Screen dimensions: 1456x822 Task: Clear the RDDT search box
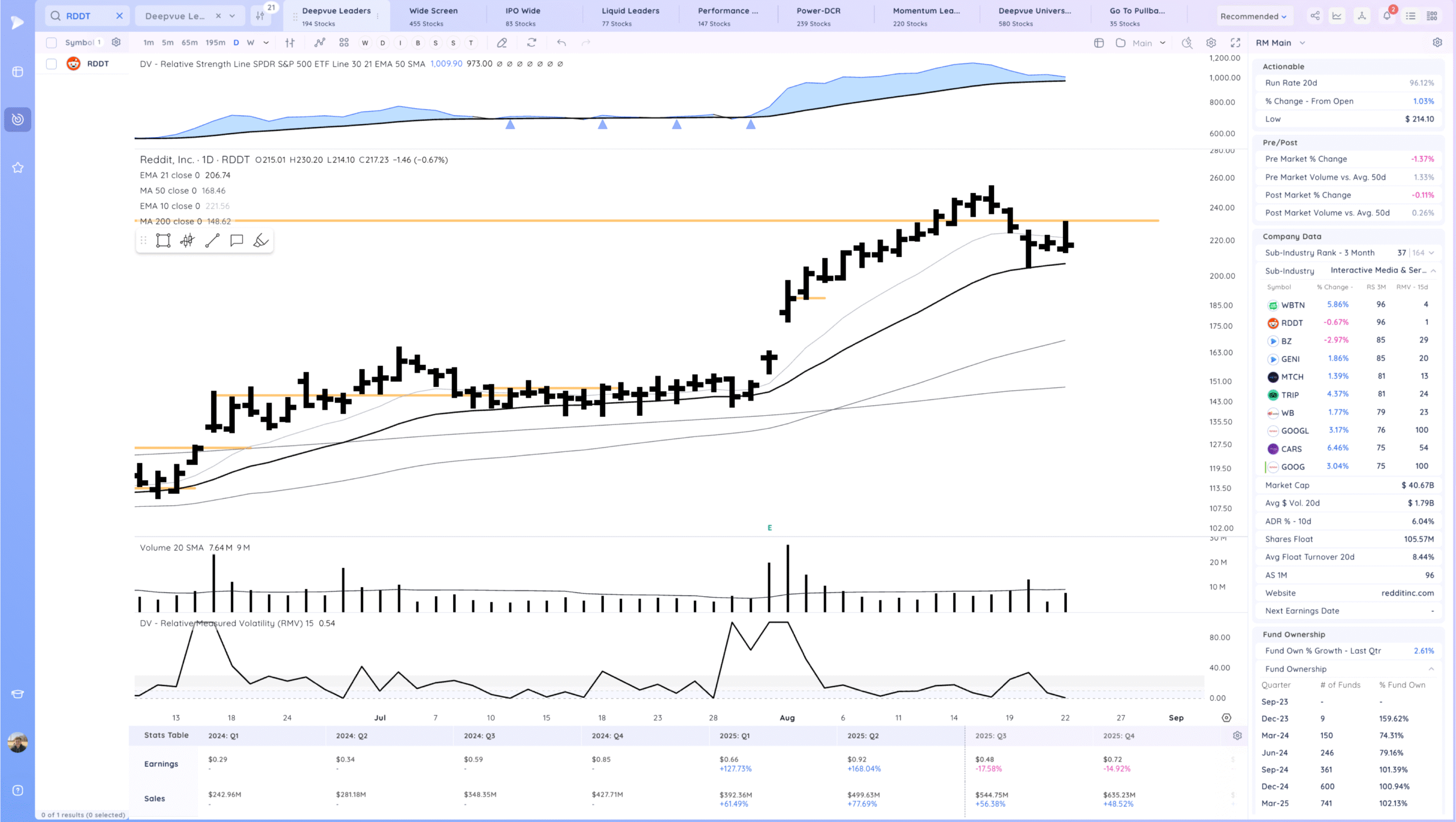click(x=119, y=16)
